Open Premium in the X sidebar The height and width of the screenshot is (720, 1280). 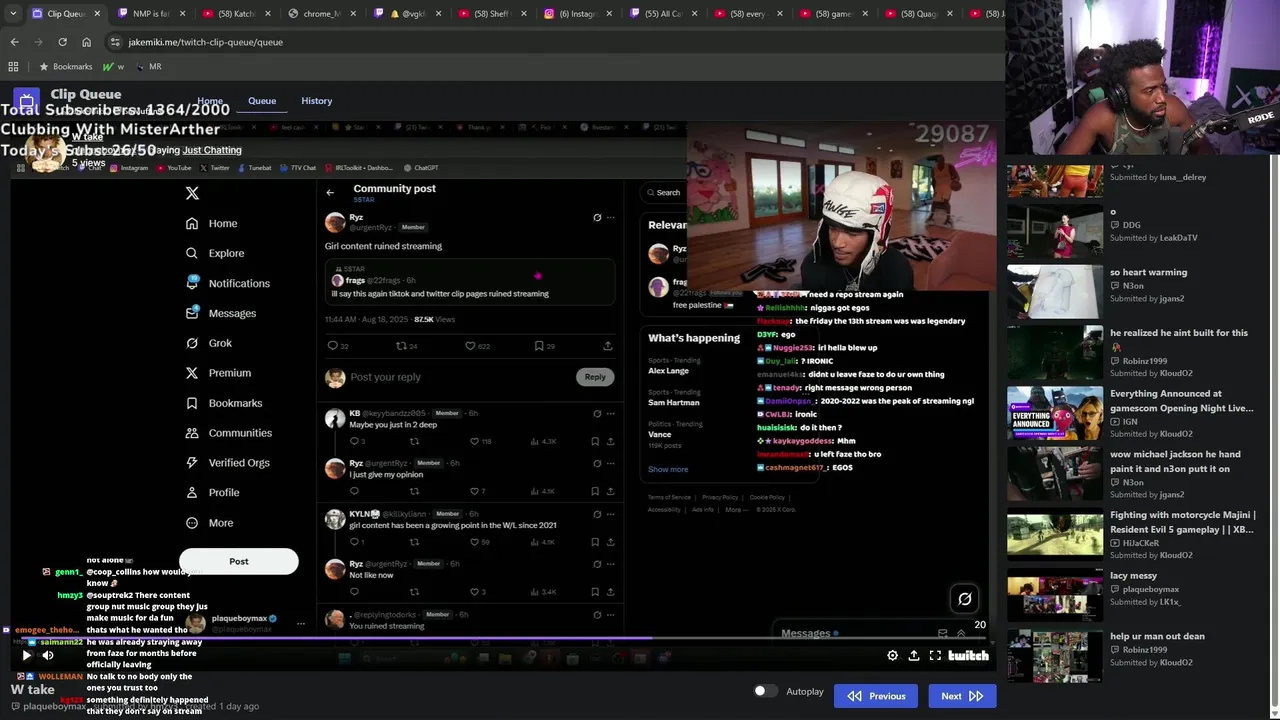[x=218, y=373]
